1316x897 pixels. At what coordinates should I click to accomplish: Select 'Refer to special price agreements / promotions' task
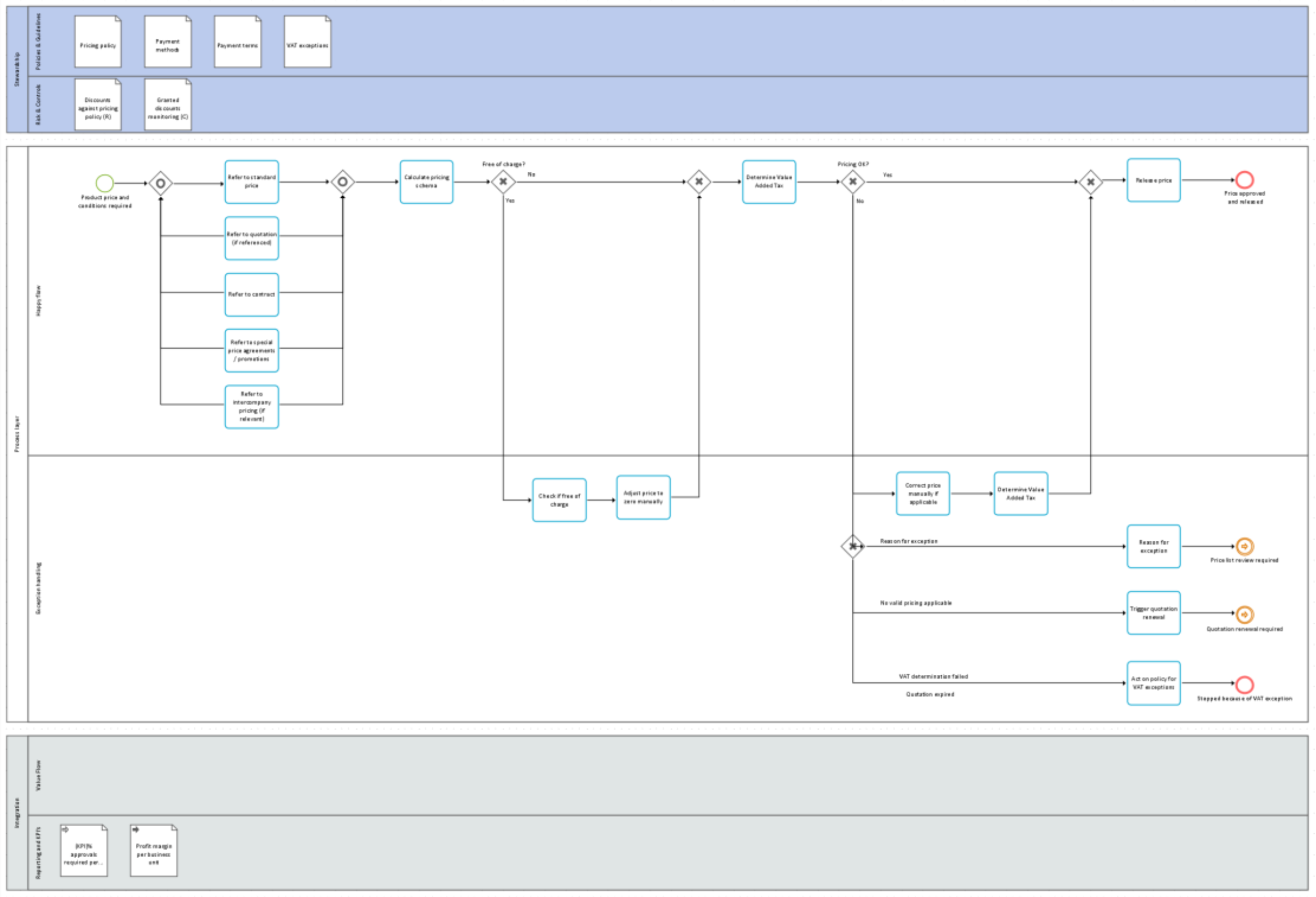tap(252, 350)
